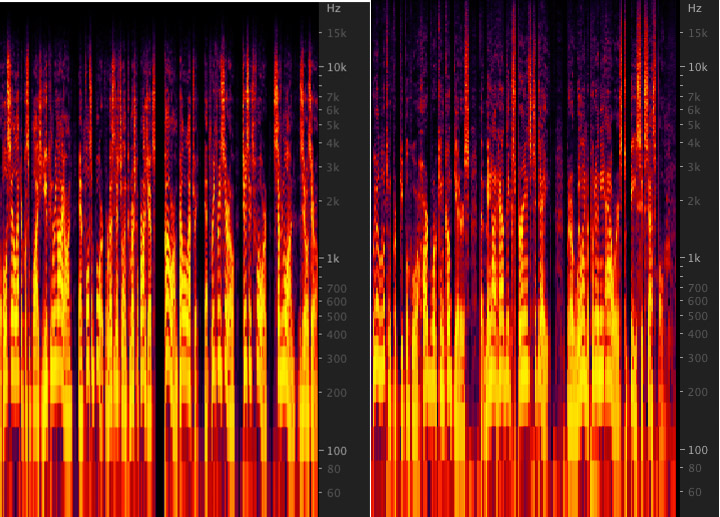Click the right spectrogram at 1k height
The height and width of the screenshot is (517, 720).
[x=520, y=258]
